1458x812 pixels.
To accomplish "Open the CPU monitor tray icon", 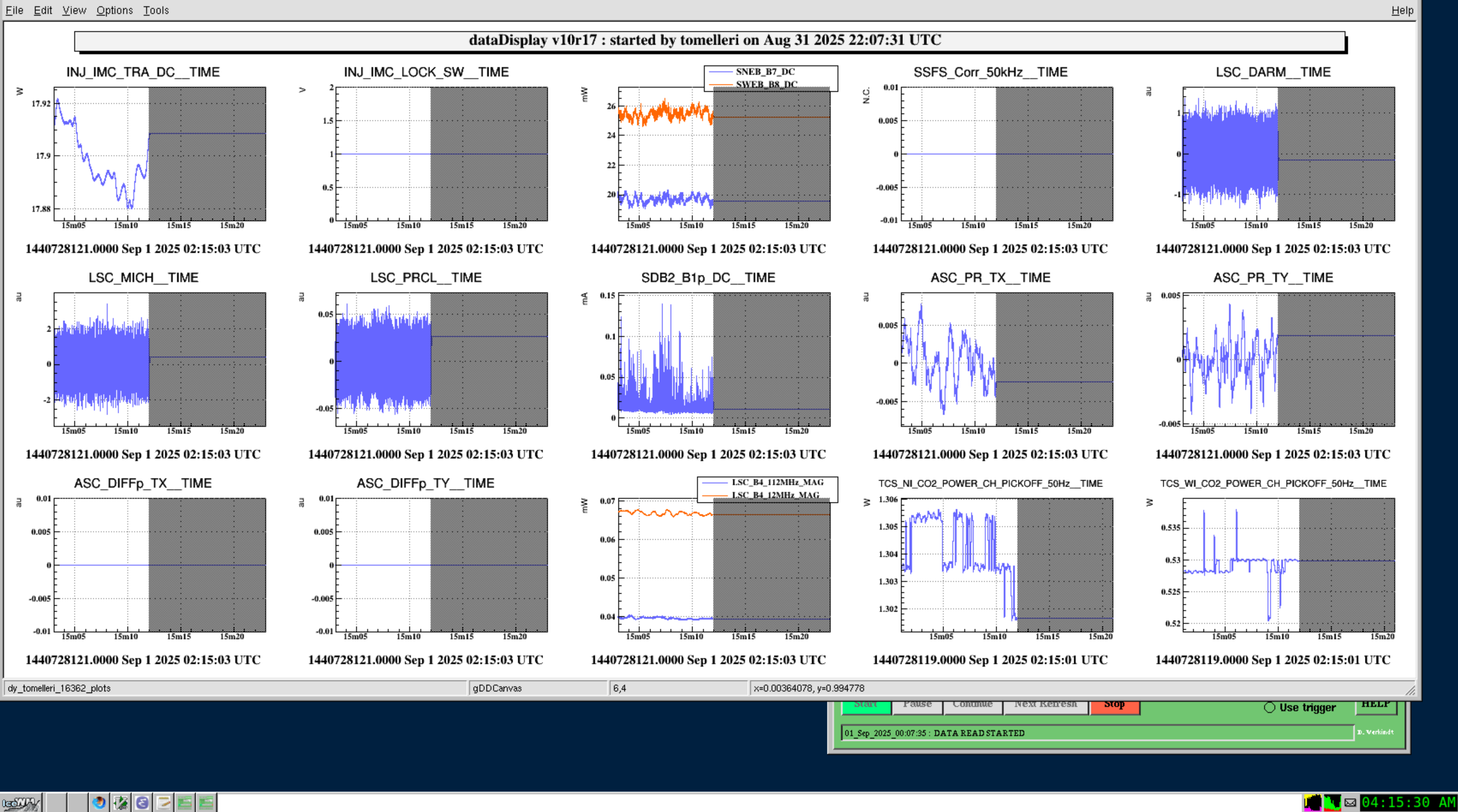I will point(1312,803).
